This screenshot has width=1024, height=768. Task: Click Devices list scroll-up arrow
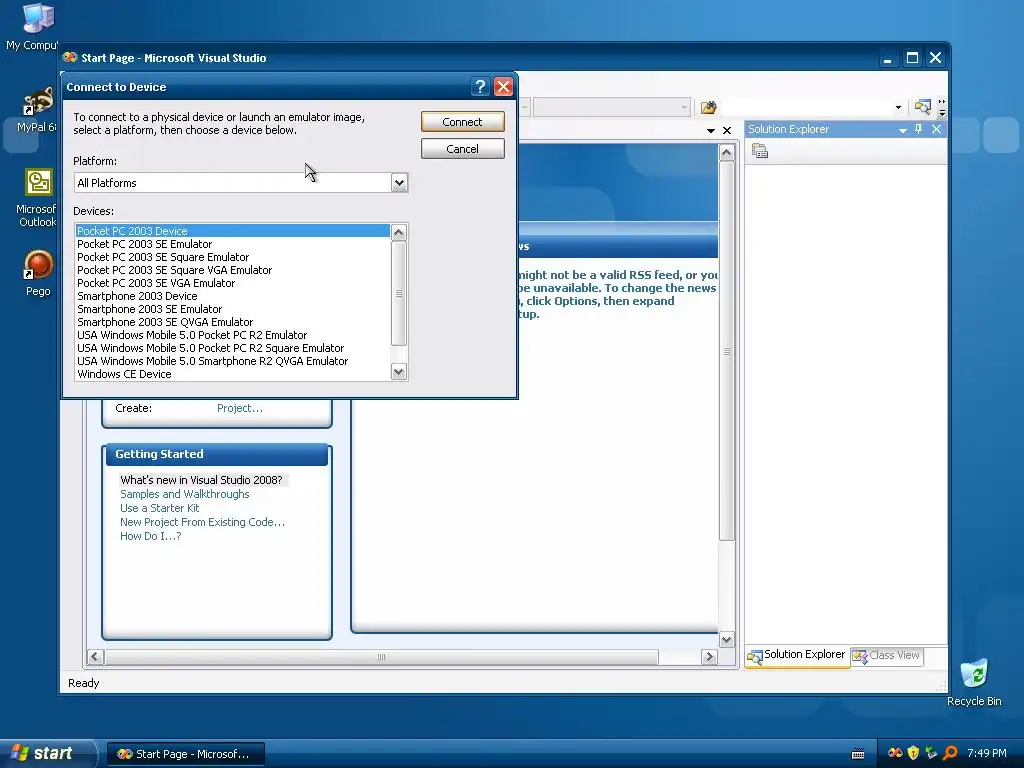398,232
